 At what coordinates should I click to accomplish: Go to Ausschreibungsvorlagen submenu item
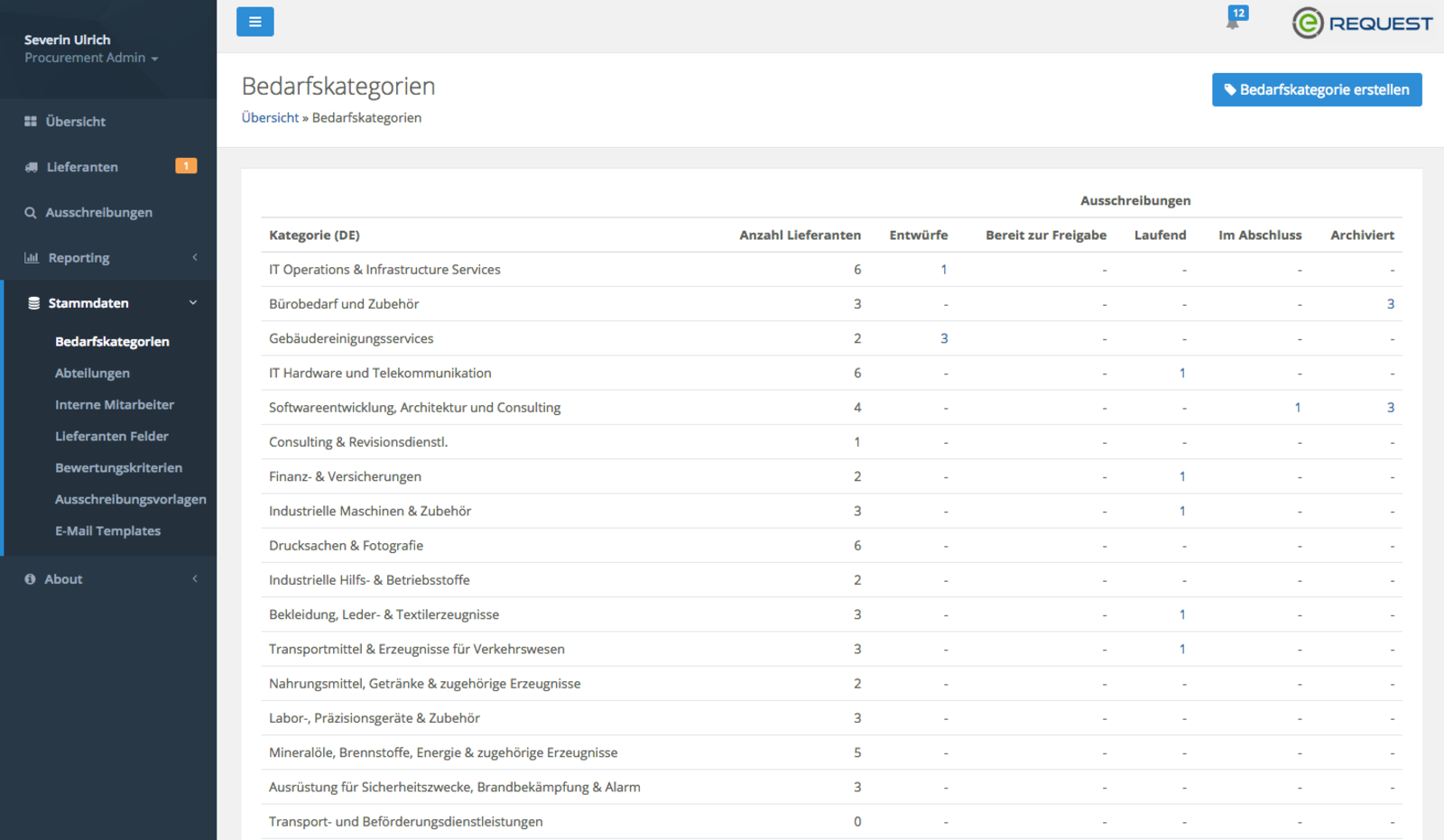[131, 500]
